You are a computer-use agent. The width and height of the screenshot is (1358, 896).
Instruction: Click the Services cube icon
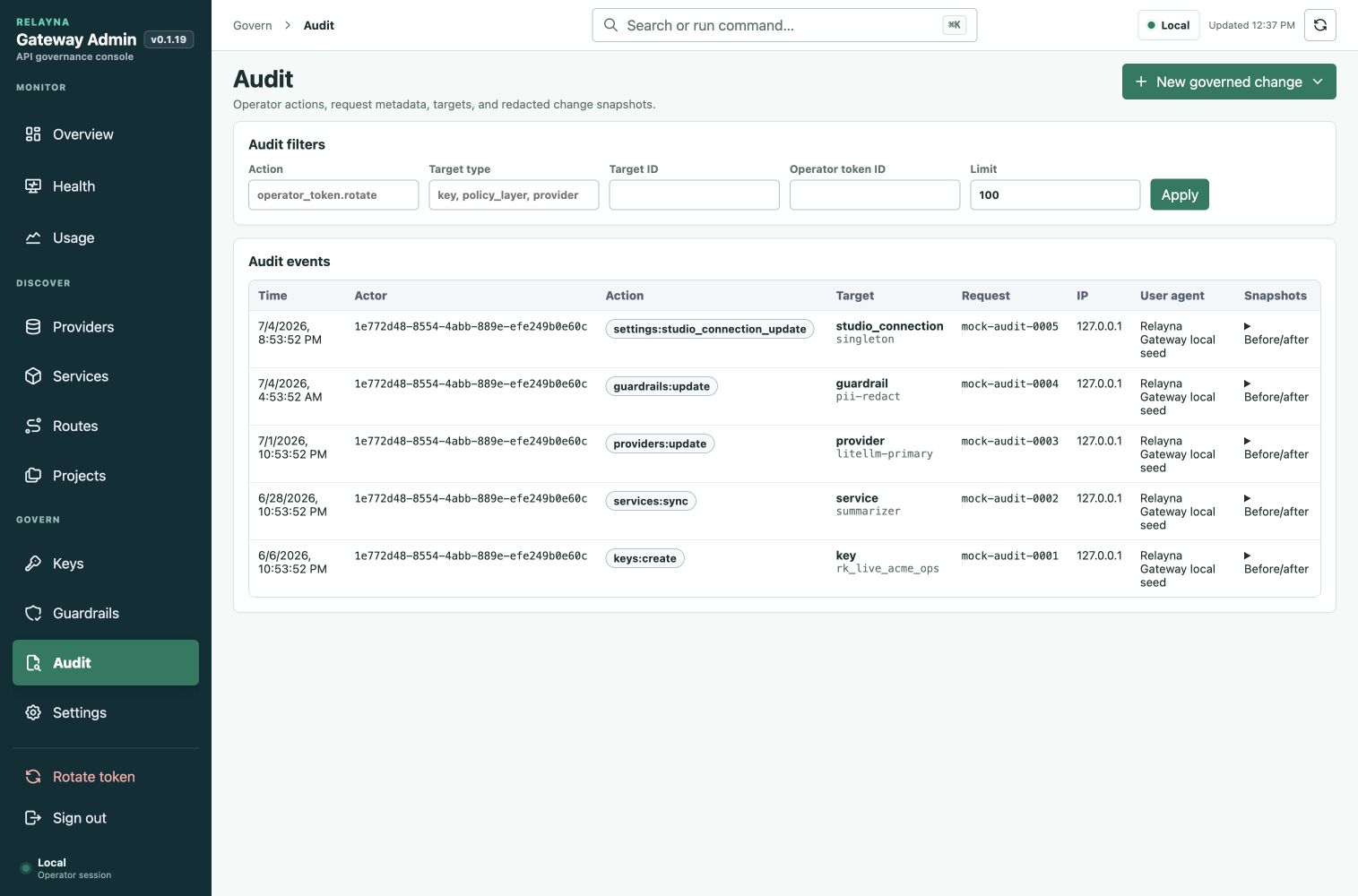coord(33,376)
